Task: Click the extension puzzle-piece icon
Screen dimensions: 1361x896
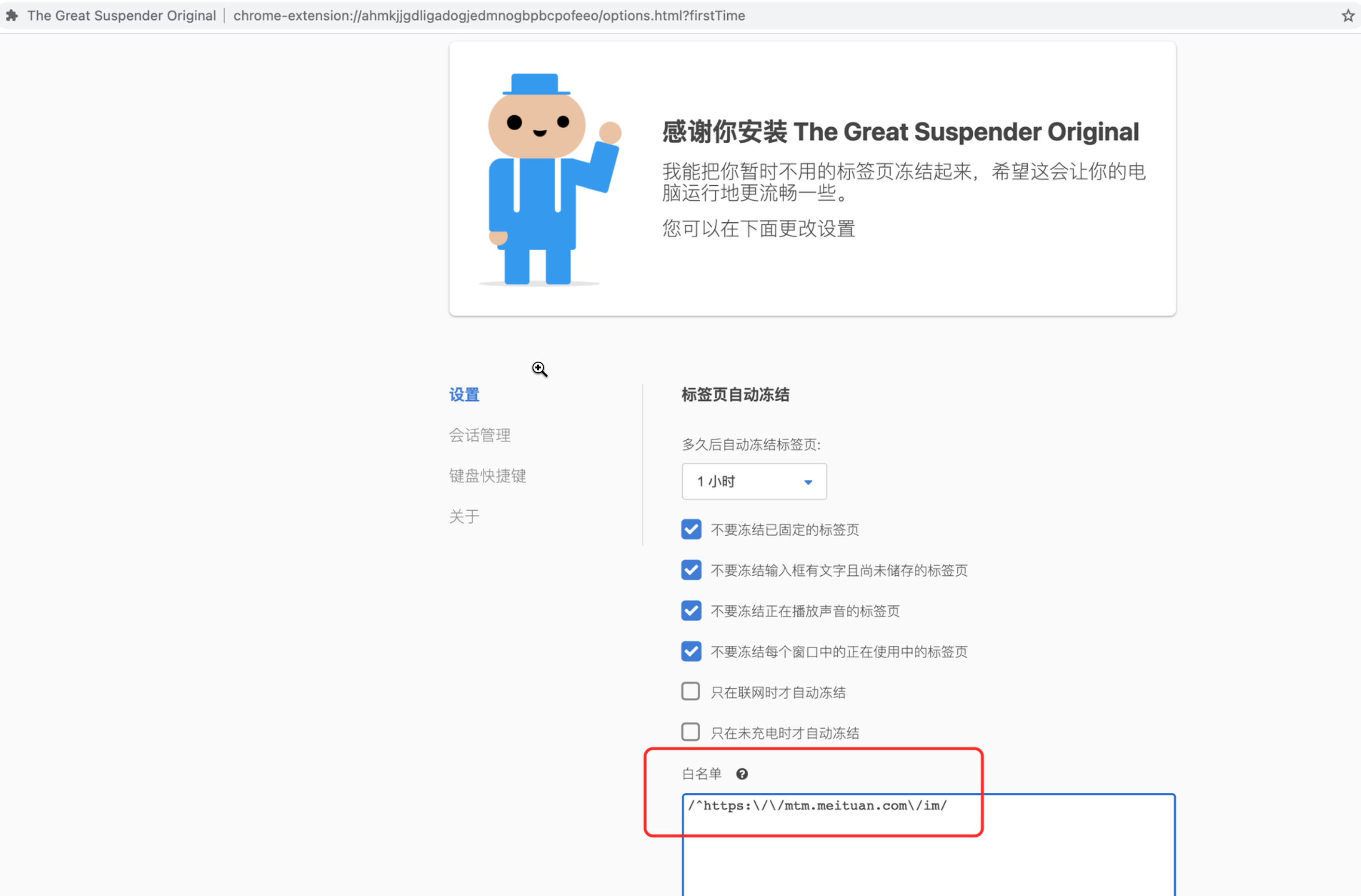Action: [12, 15]
